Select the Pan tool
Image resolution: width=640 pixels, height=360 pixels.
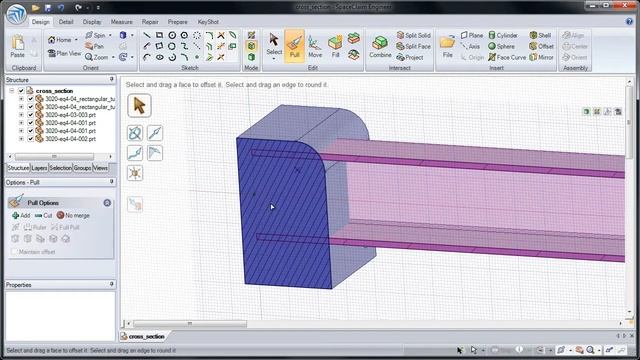(94, 47)
